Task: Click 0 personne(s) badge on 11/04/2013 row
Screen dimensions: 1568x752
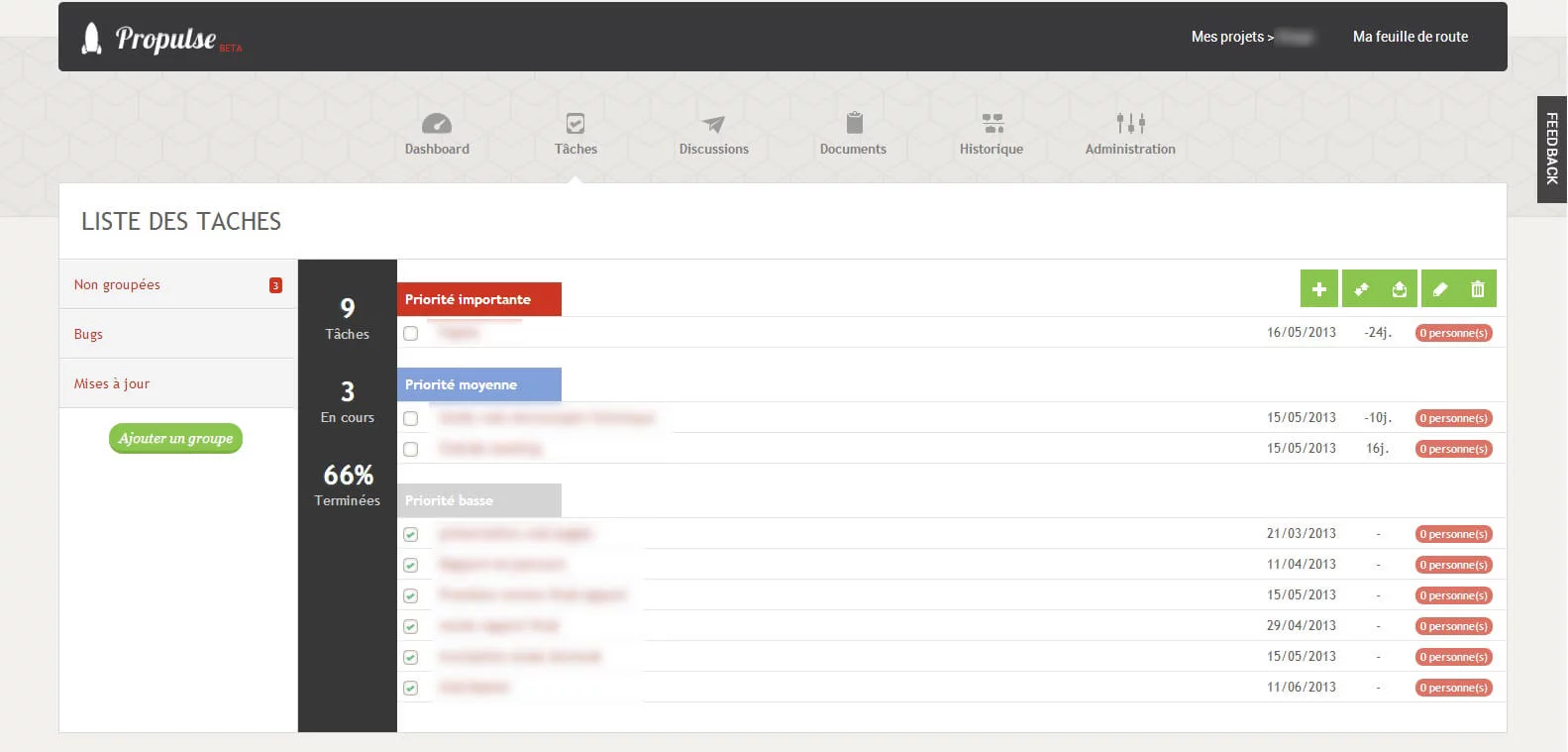Action: (1454, 565)
